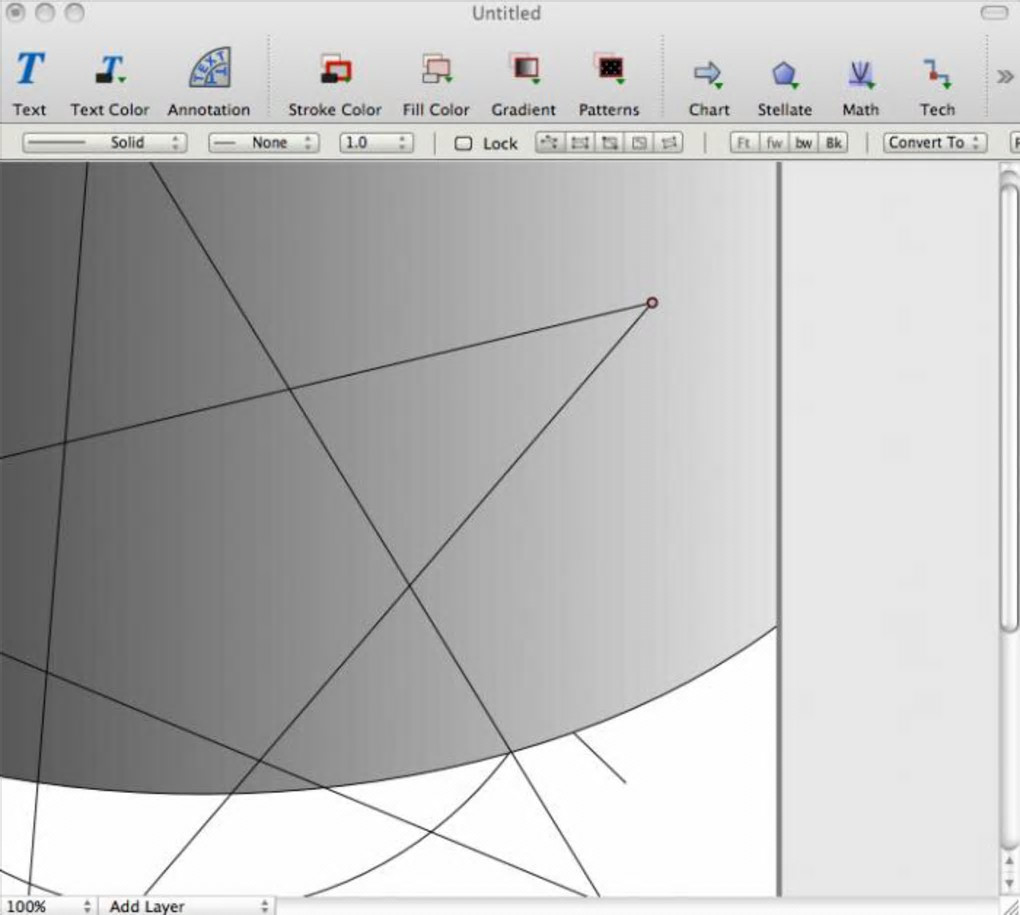
Task: Click the toolbar toggle pill in title bar
Action: click(x=993, y=13)
